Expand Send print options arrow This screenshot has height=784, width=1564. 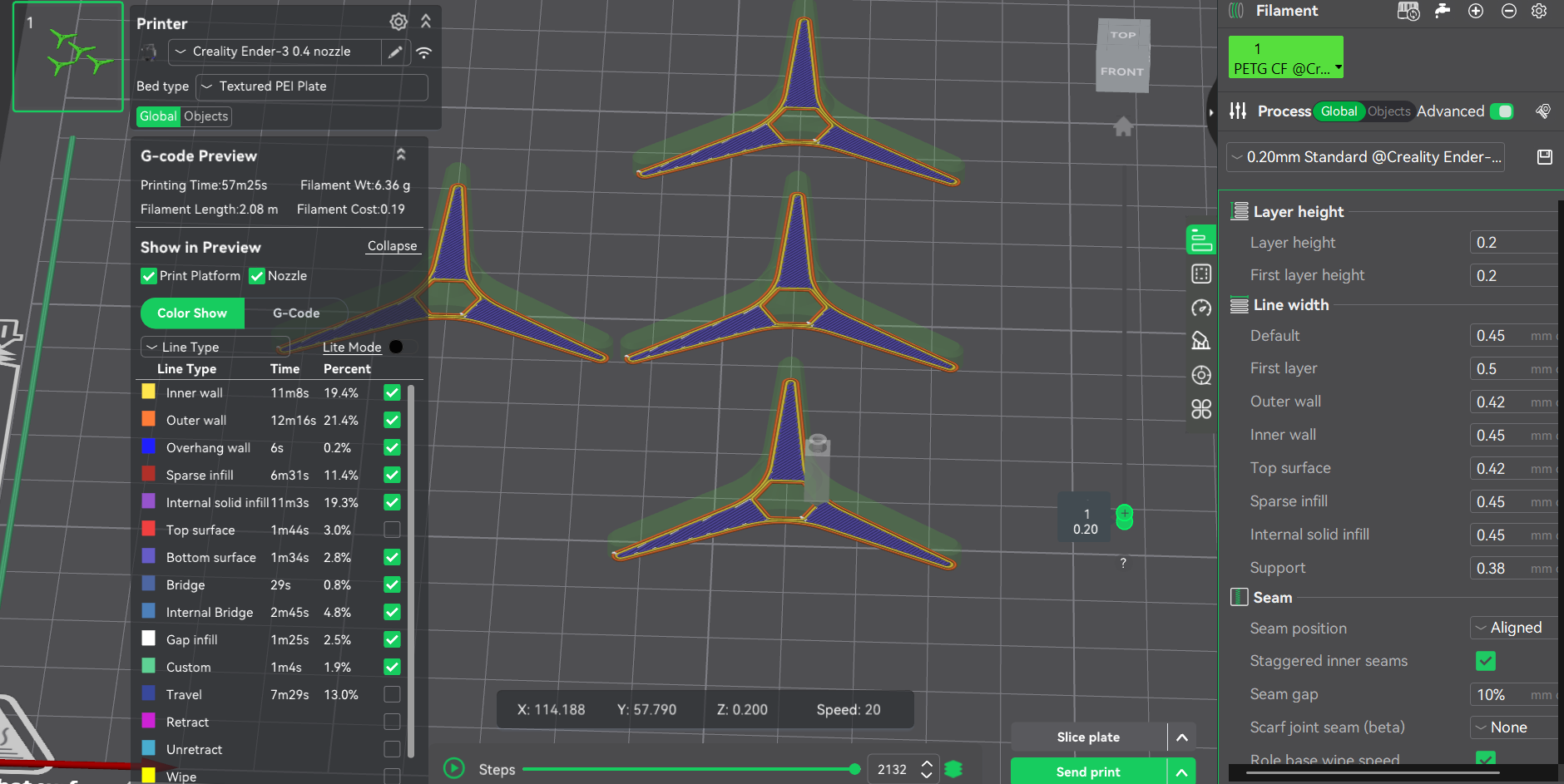coord(1181,772)
